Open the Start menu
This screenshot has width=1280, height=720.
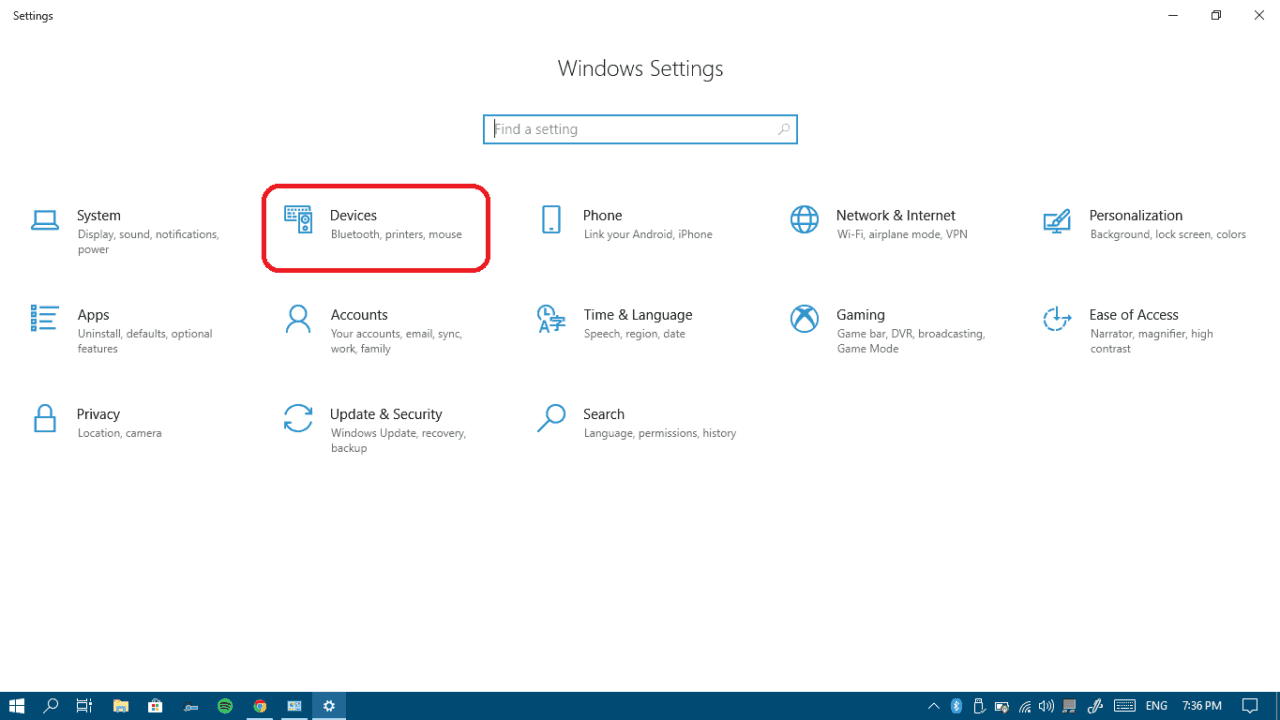pos(16,706)
